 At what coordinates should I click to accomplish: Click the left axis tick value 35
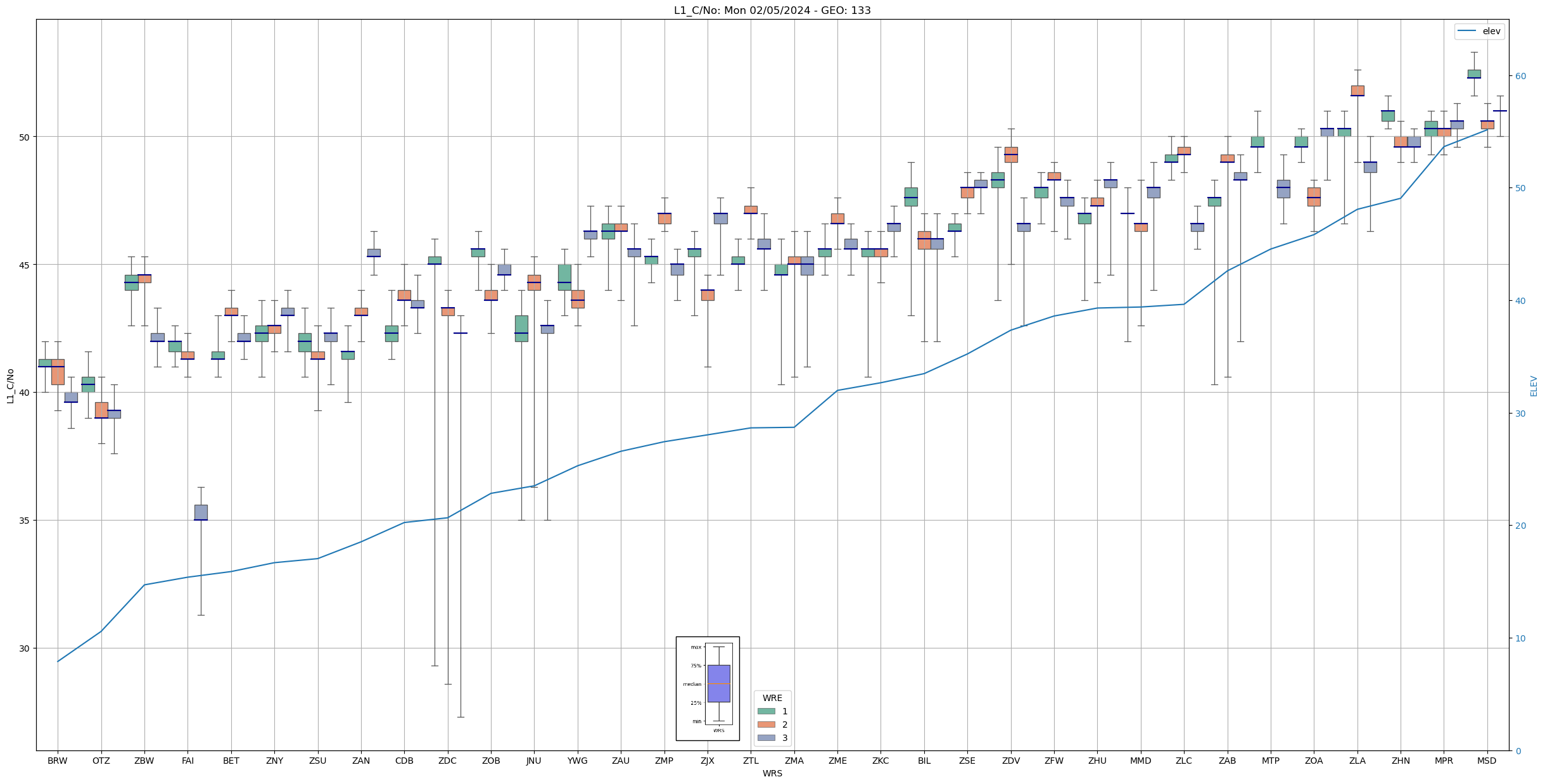(25, 521)
